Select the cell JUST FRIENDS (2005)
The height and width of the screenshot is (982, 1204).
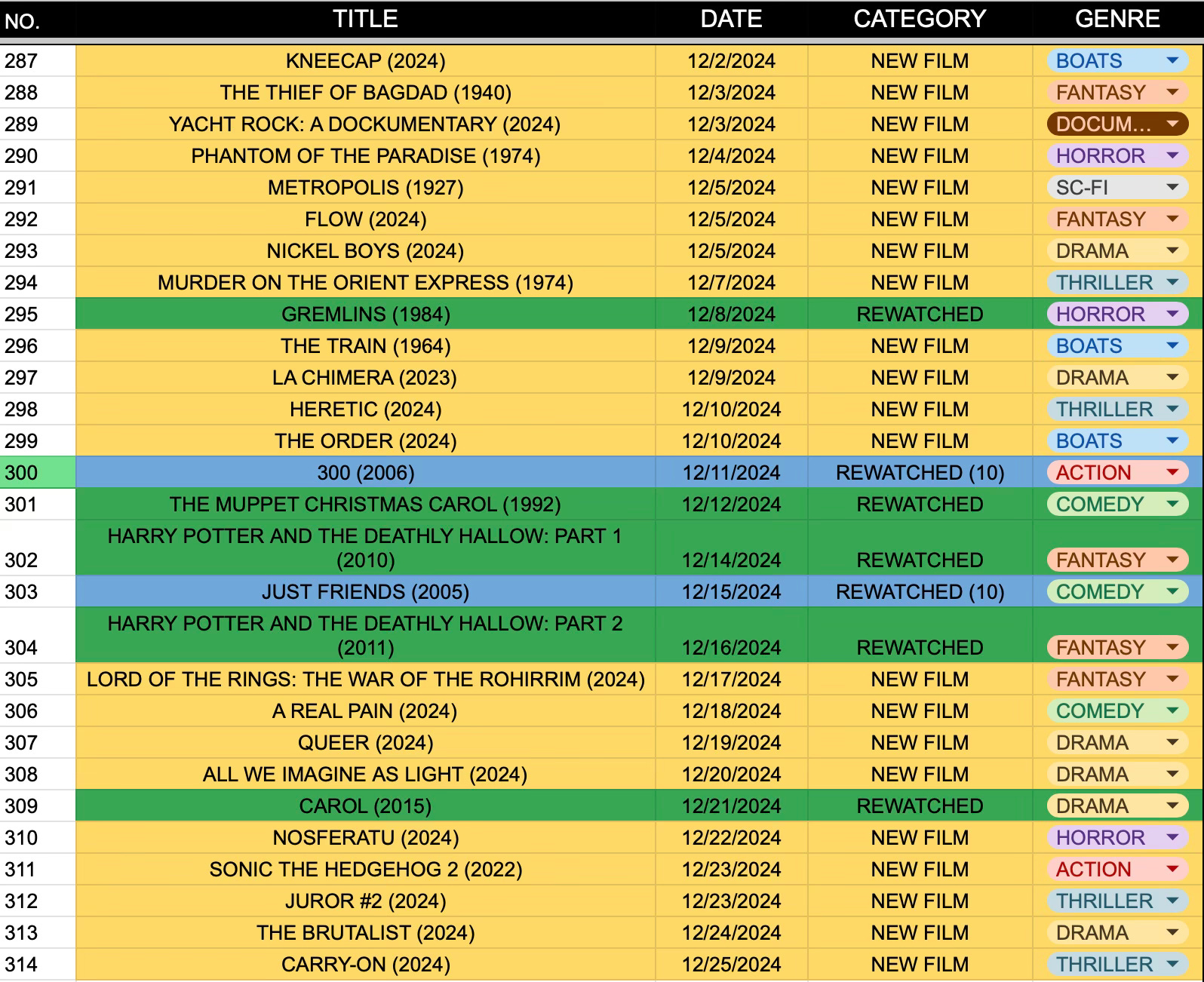[x=366, y=592]
